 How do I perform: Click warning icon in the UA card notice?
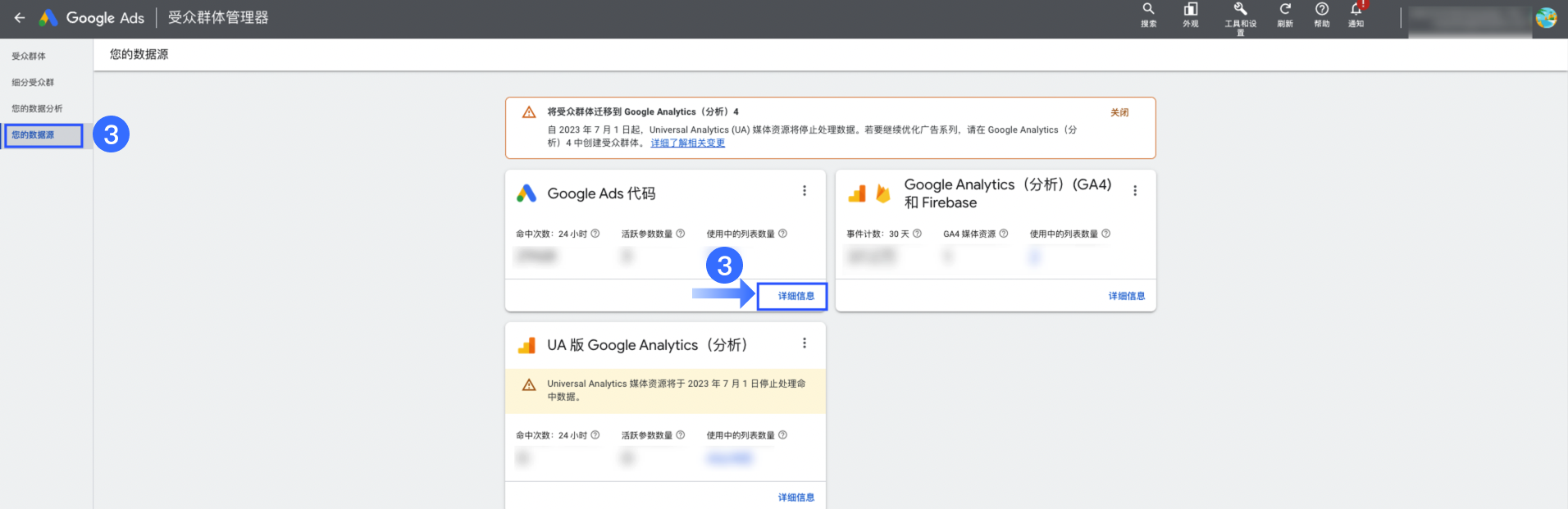coord(529,384)
